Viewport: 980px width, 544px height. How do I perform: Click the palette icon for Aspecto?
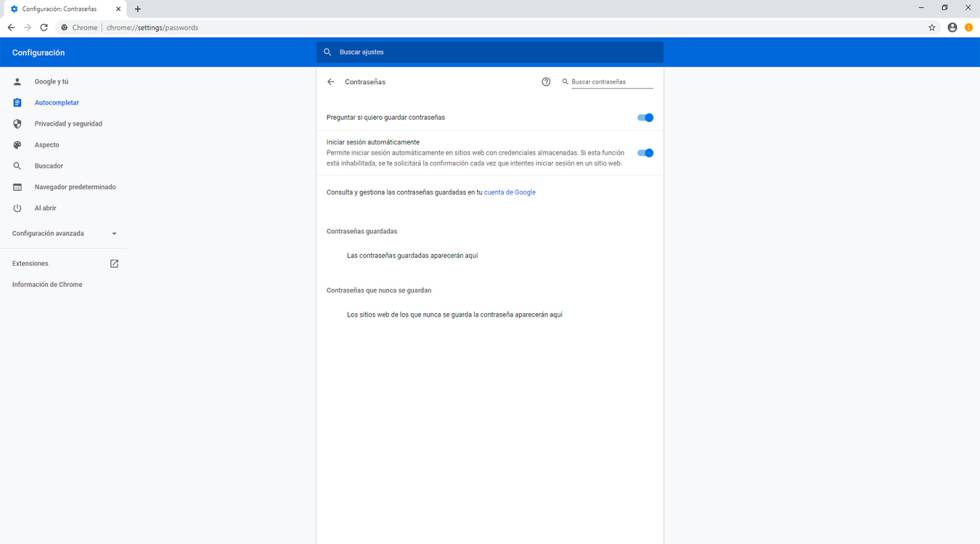[x=18, y=145]
